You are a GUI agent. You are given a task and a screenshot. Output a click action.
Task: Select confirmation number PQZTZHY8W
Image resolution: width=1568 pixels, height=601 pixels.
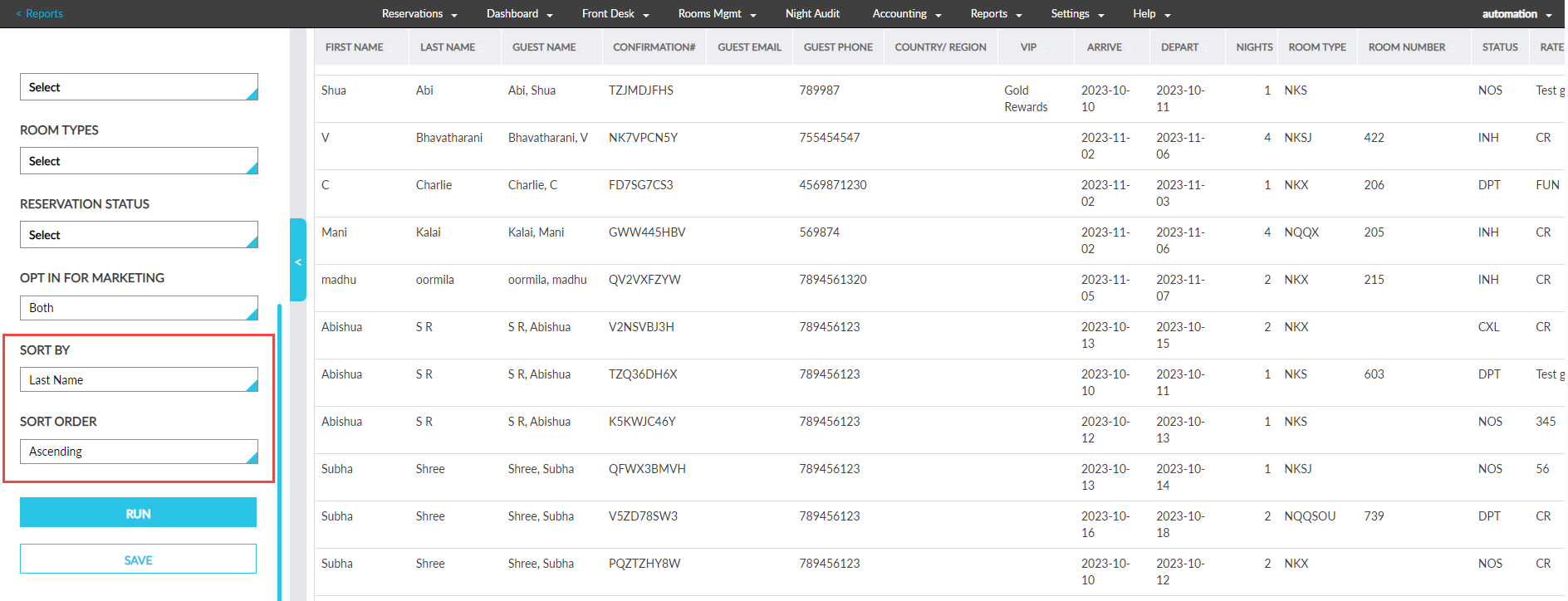click(644, 564)
